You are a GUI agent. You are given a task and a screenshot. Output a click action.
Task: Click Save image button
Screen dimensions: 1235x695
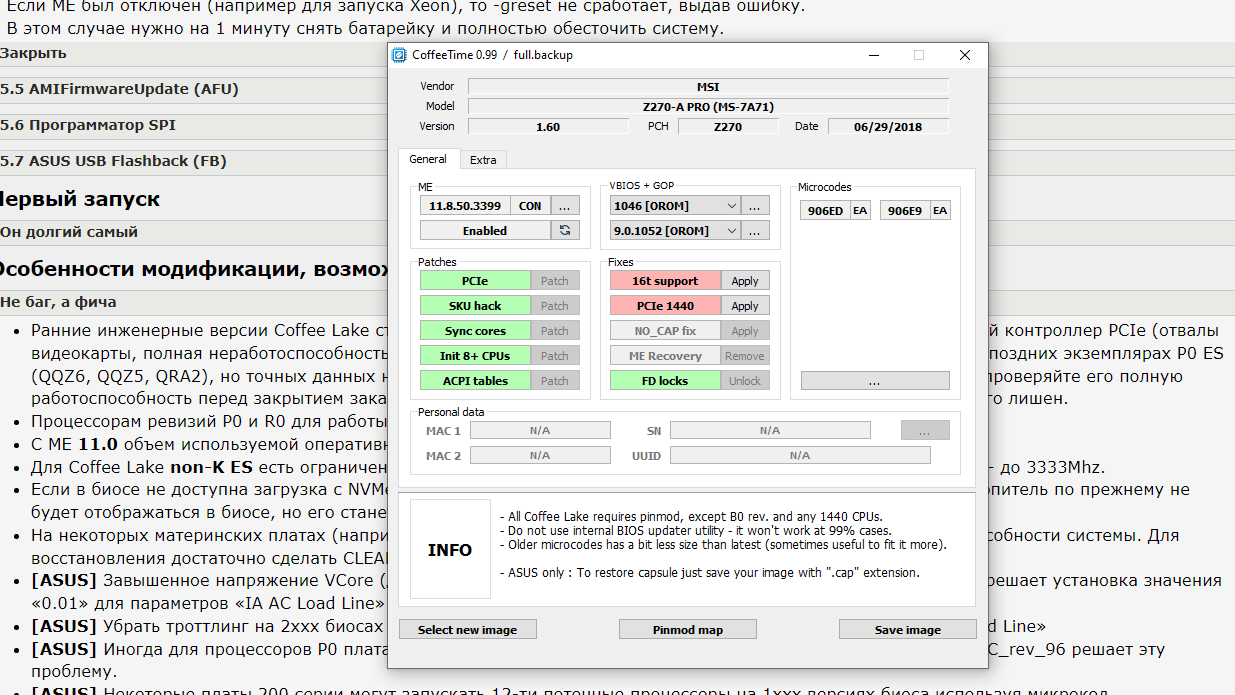(908, 629)
